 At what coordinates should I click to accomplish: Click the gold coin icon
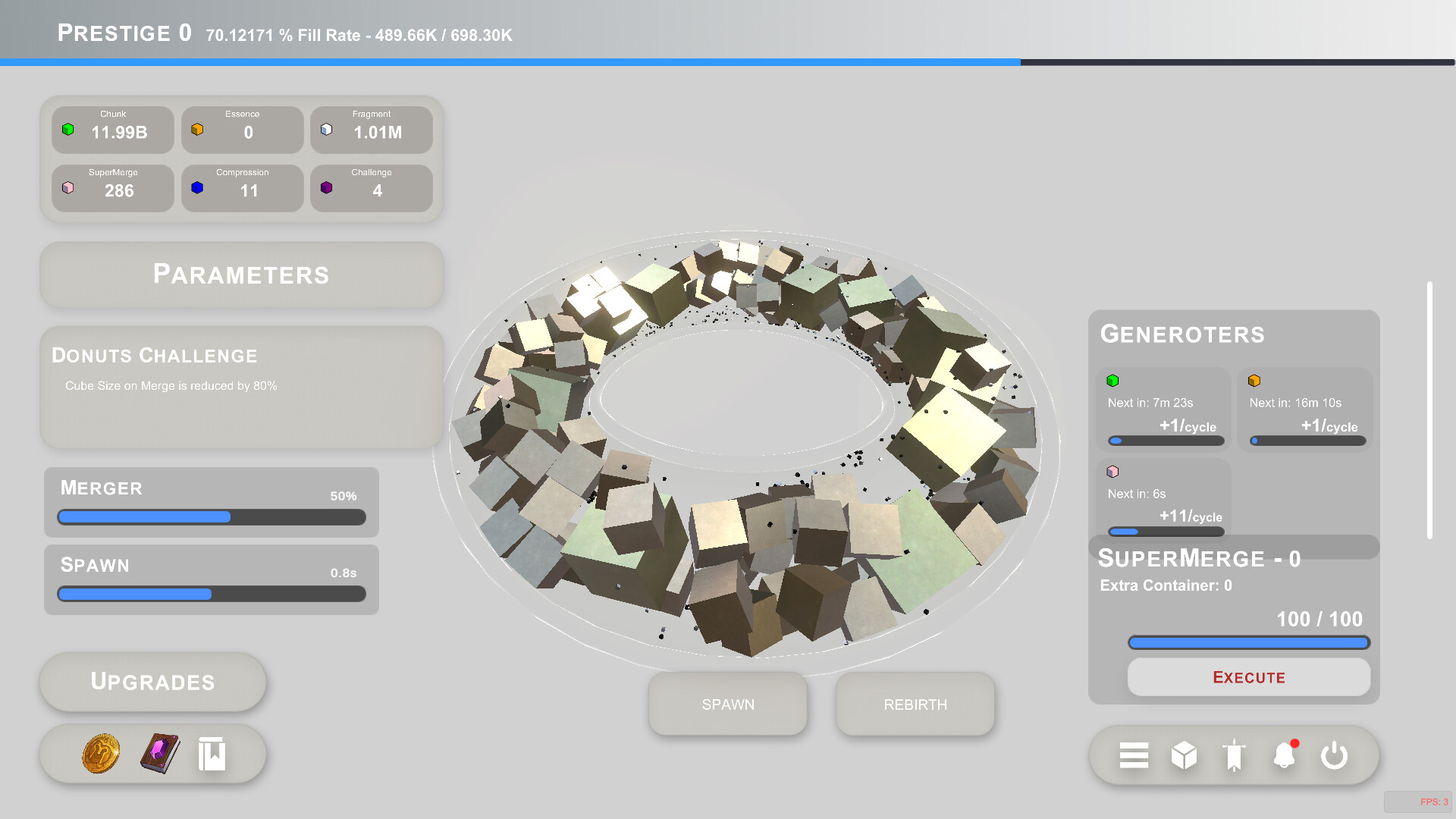click(101, 754)
